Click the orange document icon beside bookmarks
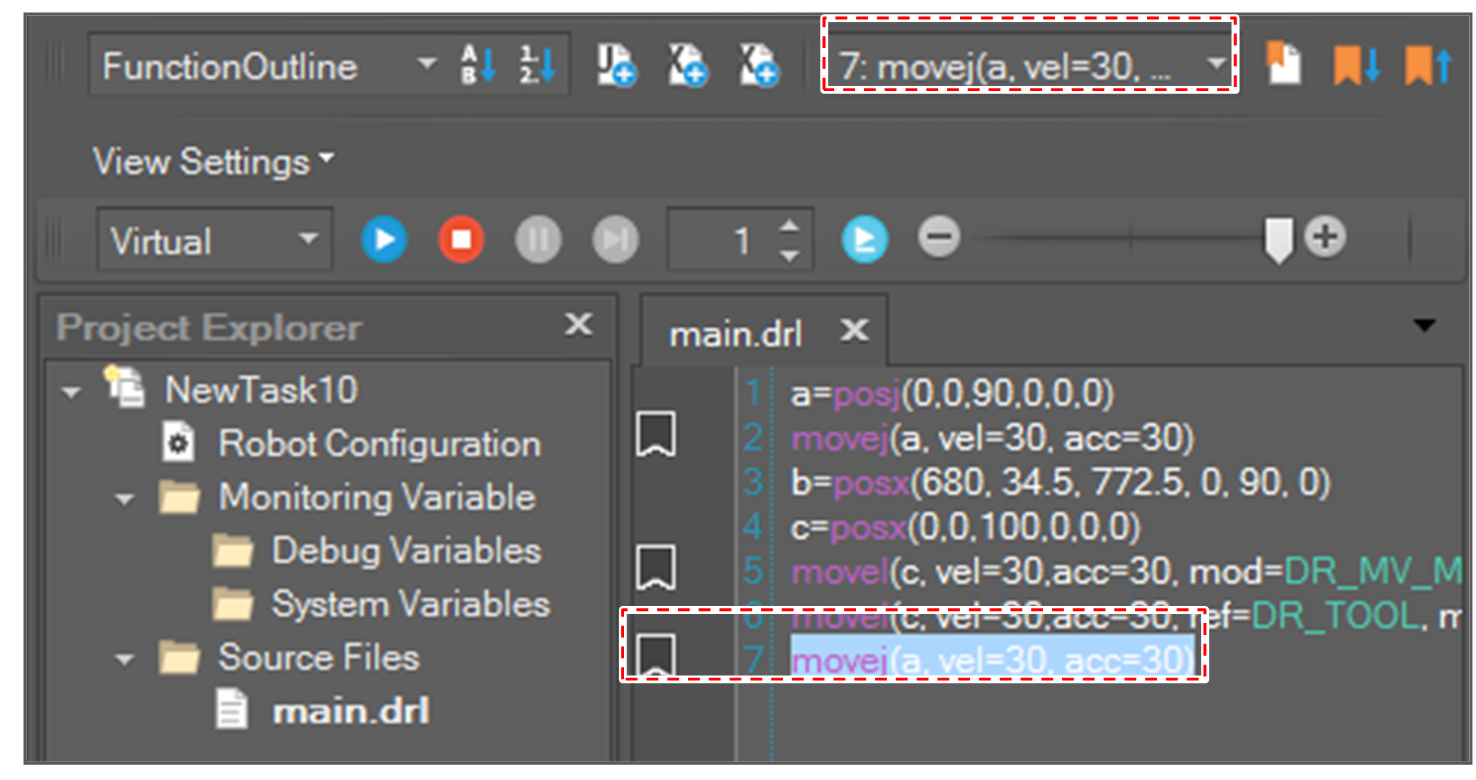 coord(1284,64)
